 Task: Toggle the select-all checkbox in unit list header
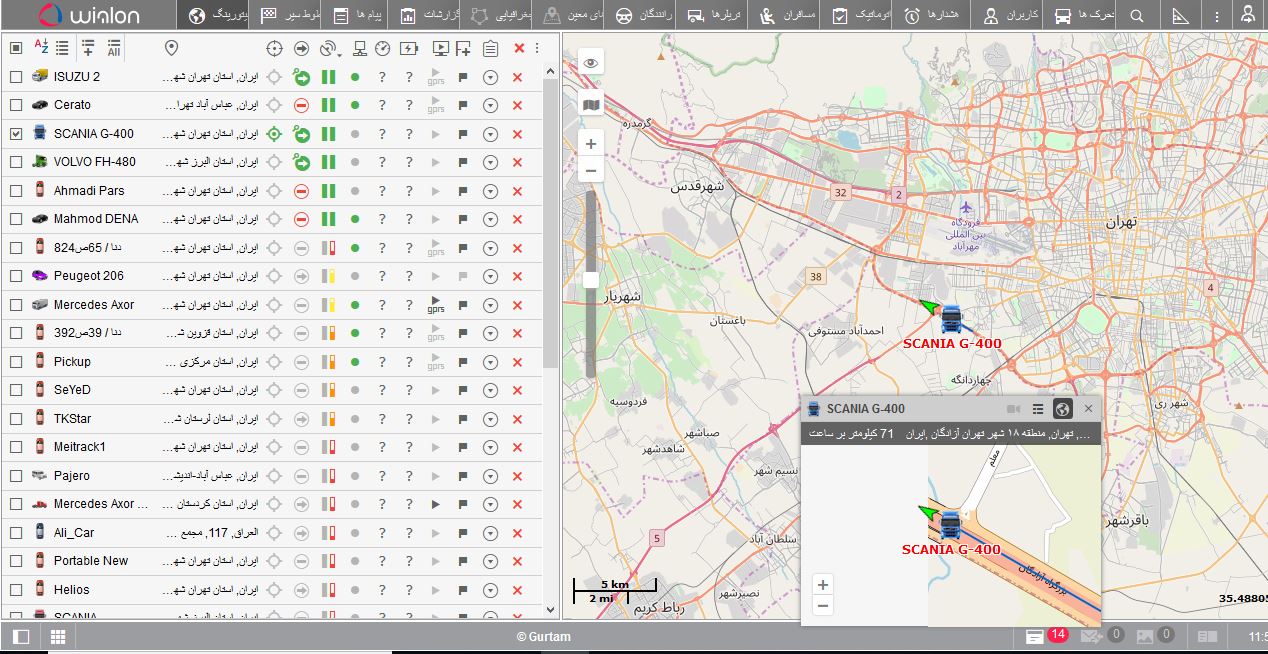(x=16, y=48)
